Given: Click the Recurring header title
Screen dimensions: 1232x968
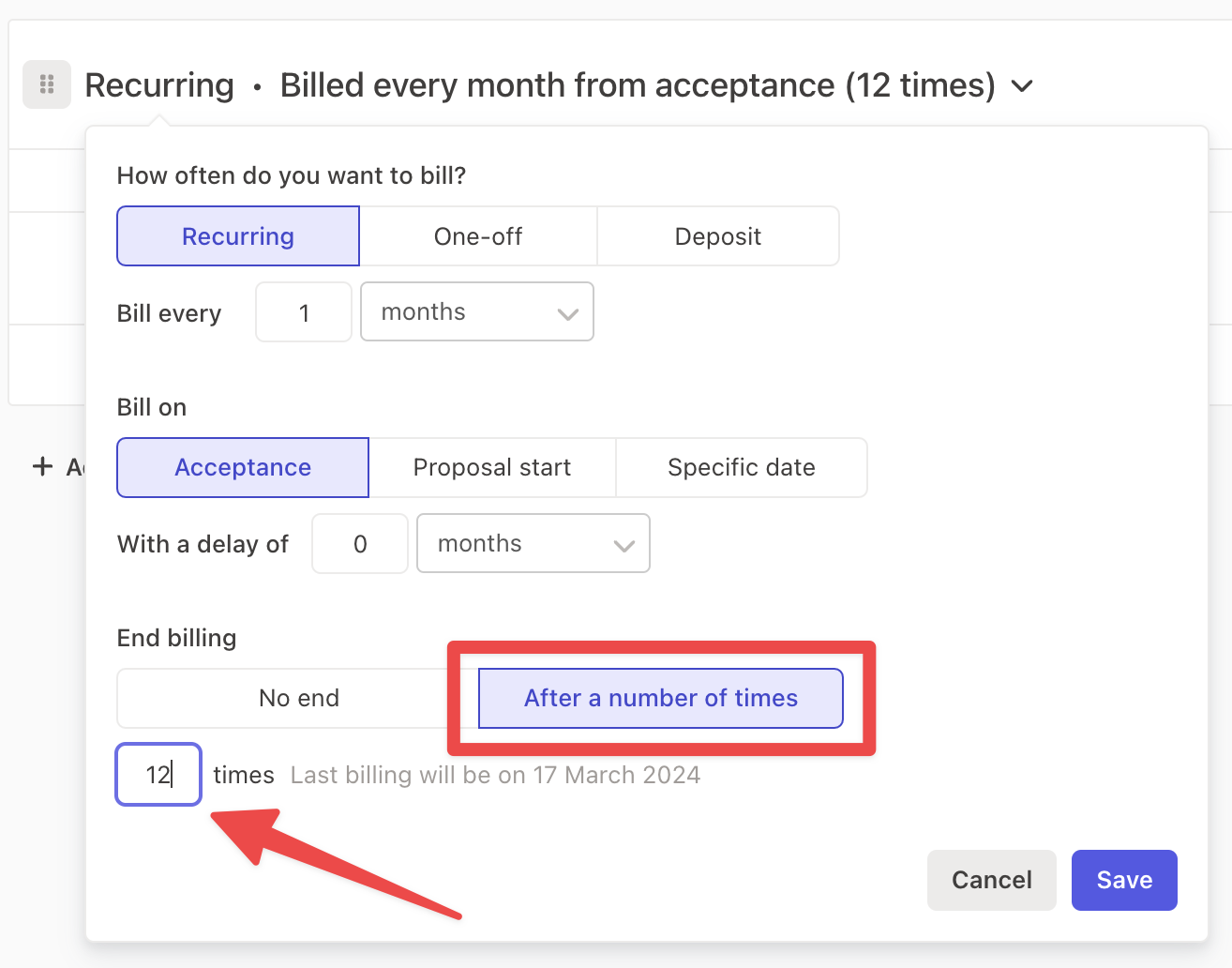Looking at the screenshot, I should pyautogui.click(x=159, y=85).
